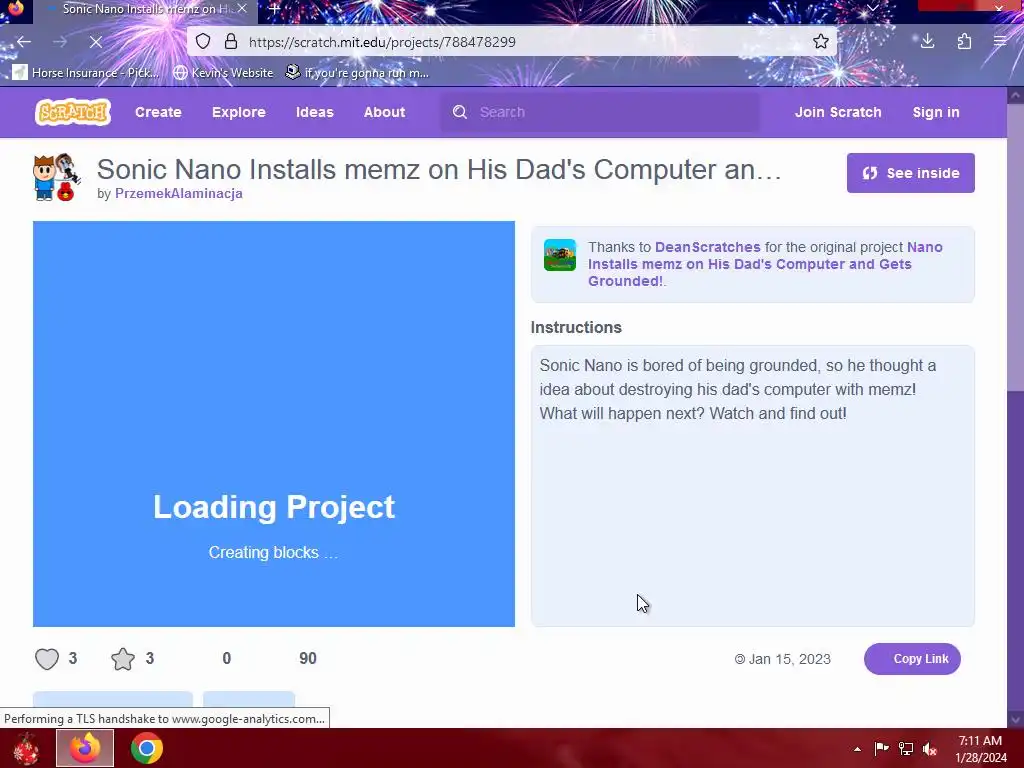Screen dimensions: 1024x768
Task: Click the original project thumbnail in the remix credit box
Action: pos(560,255)
